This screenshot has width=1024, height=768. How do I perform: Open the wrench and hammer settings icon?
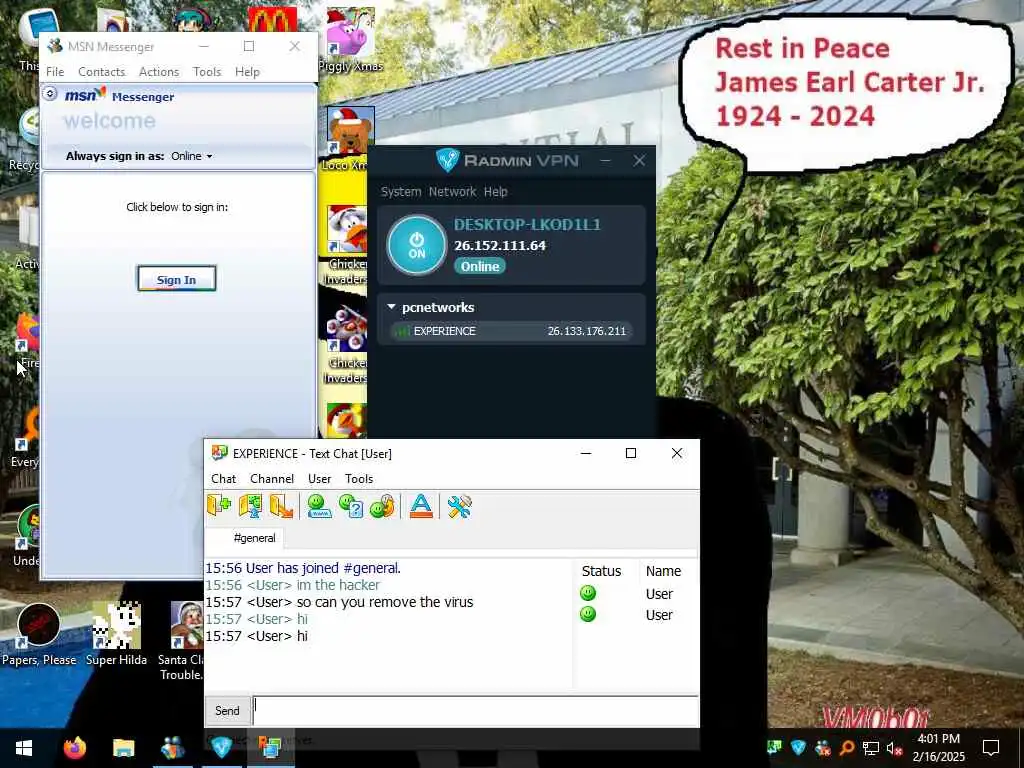click(459, 506)
